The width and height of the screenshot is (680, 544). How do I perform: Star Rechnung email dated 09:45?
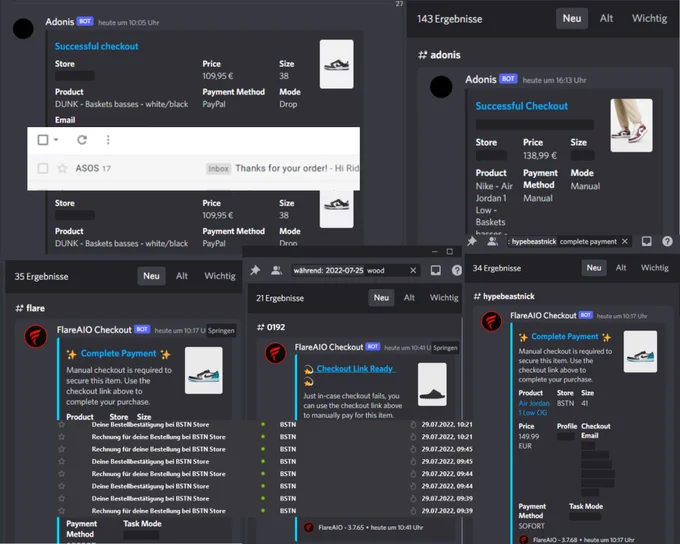tap(62, 449)
